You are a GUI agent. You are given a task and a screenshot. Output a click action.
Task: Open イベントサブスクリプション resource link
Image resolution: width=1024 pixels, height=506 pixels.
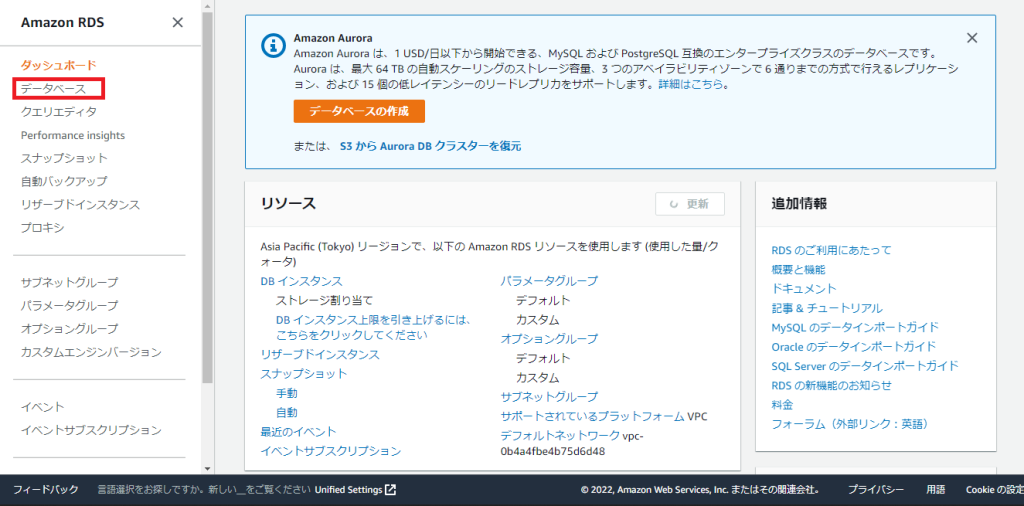[x=330, y=451]
